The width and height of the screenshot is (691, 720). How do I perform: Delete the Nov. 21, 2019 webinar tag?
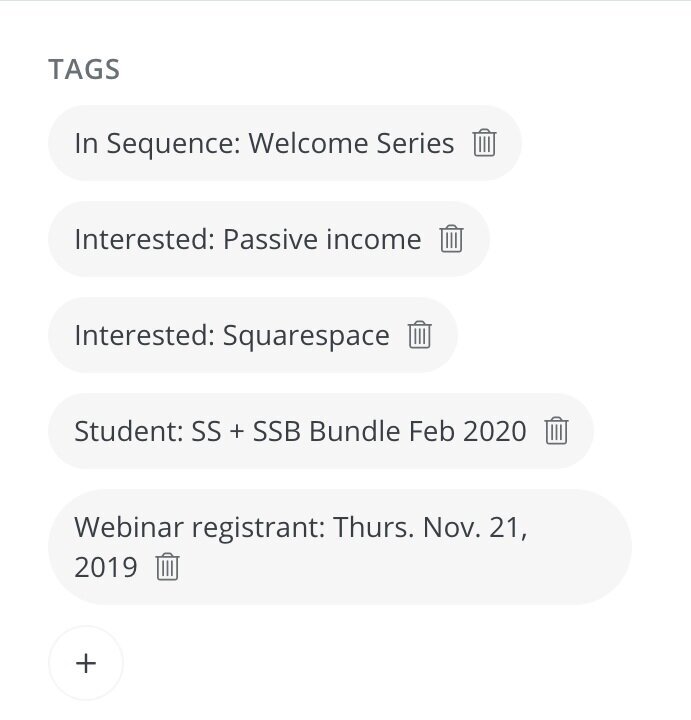[167, 567]
